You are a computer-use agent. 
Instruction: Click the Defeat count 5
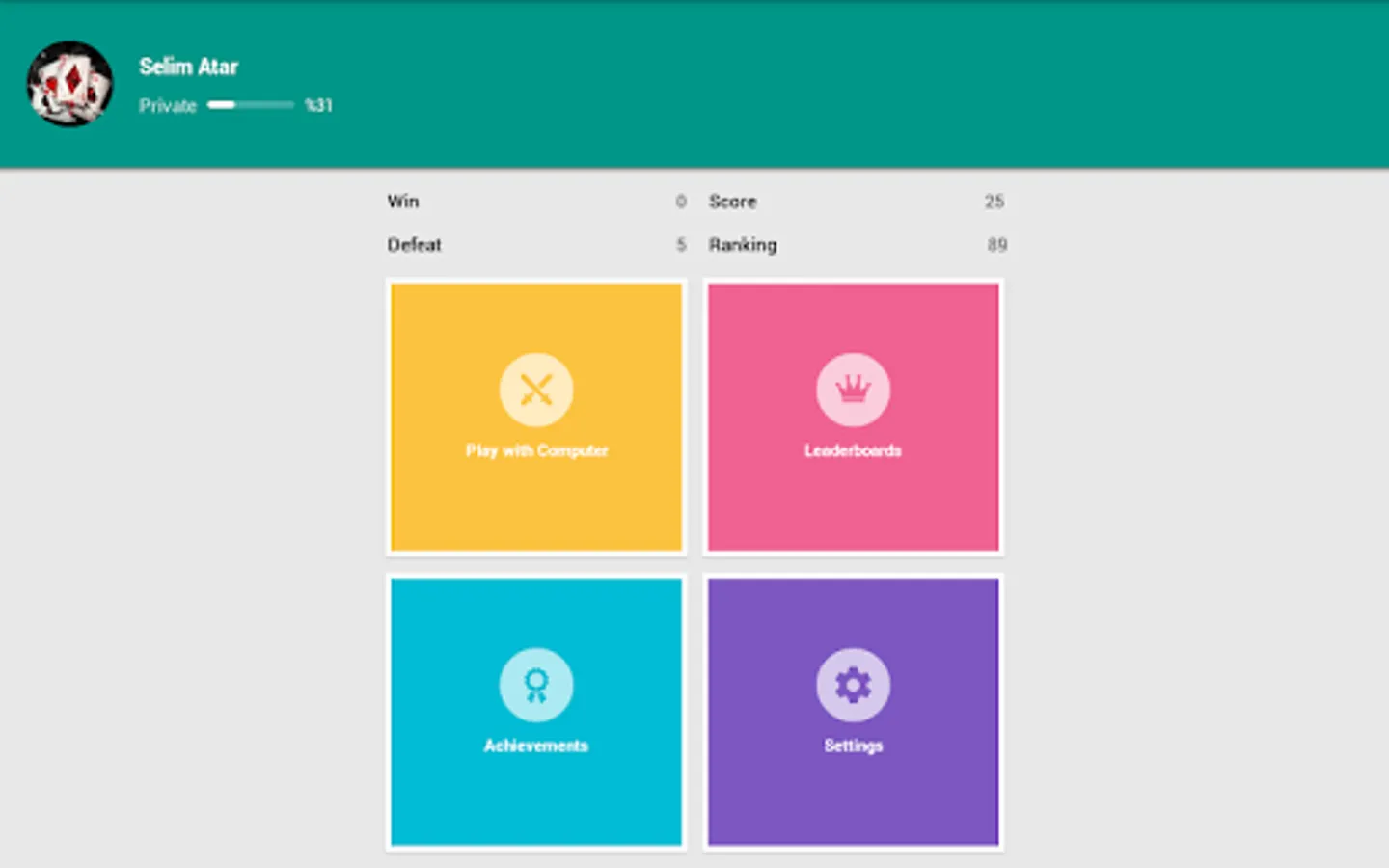click(x=681, y=245)
